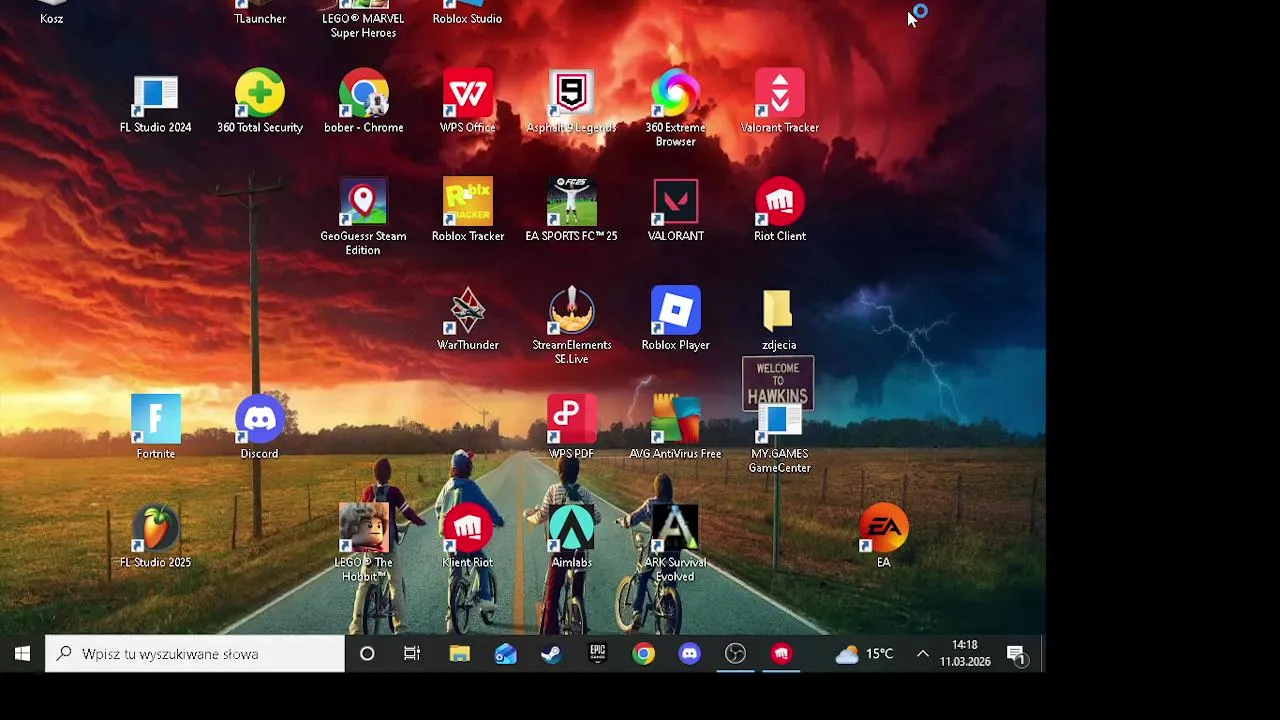
Task: Switch to OBS Studio on taskbar
Action: click(x=735, y=654)
